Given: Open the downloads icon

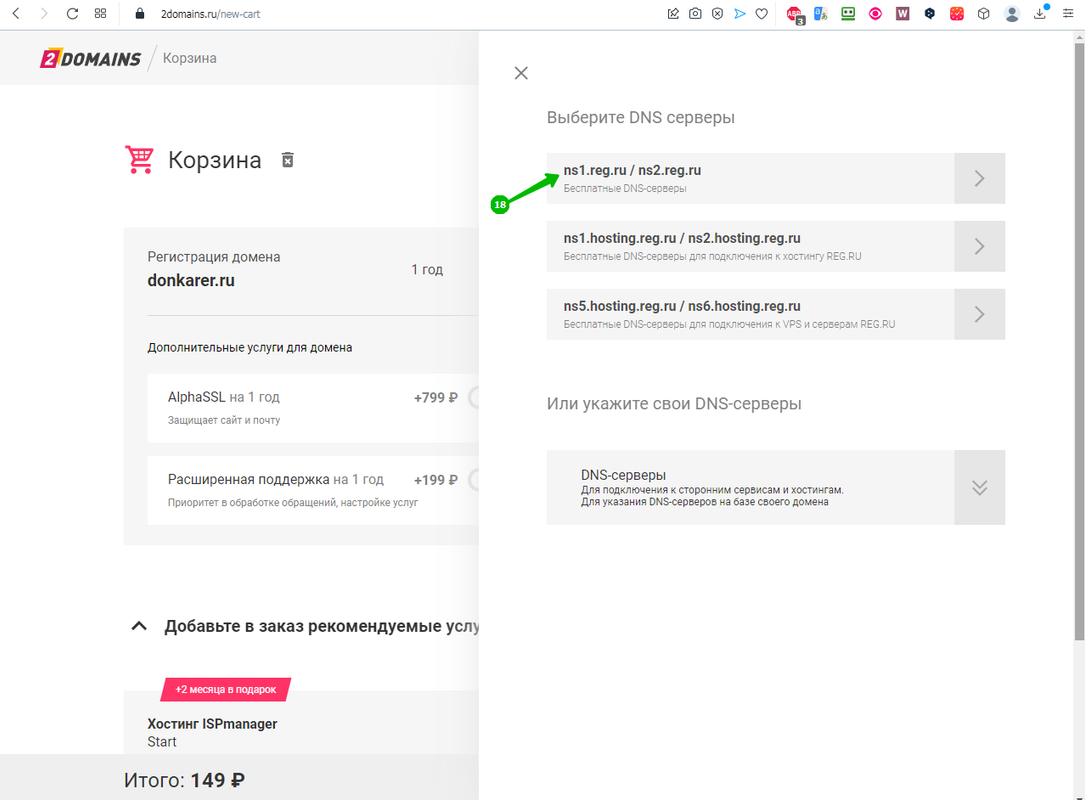Looking at the screenshot, I should click(x=1040, y=12).
